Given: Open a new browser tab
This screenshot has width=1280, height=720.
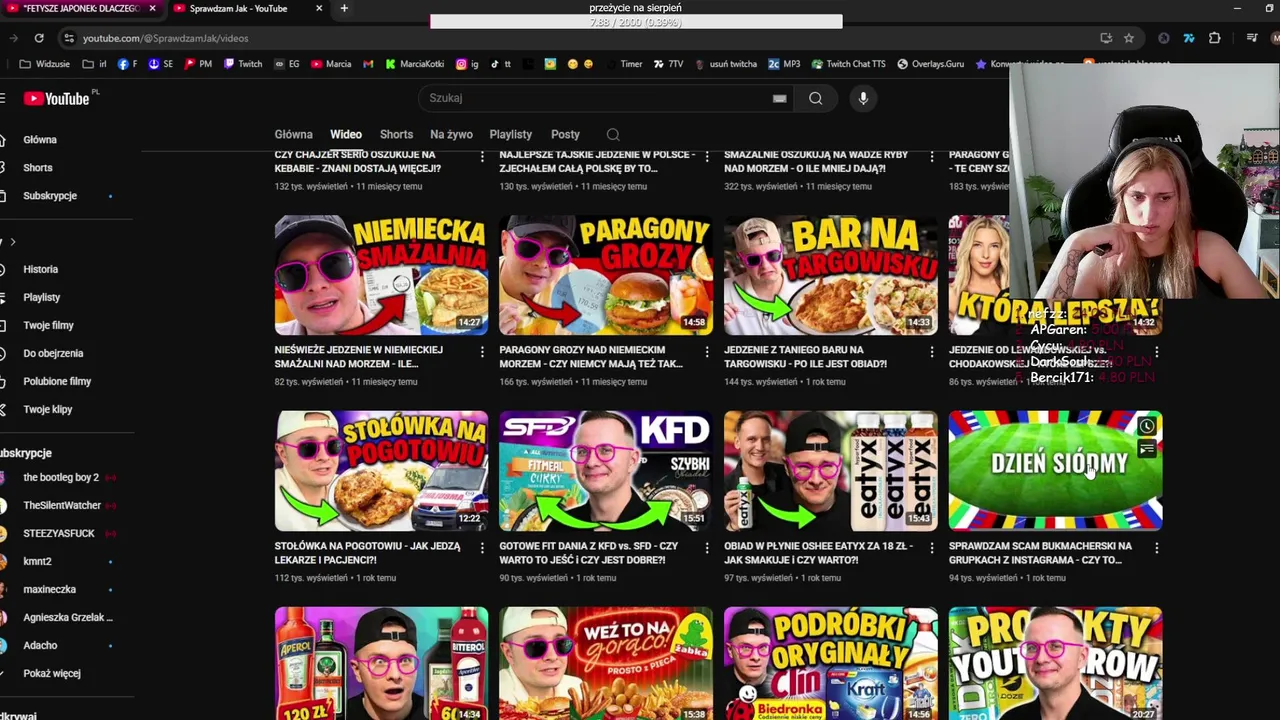Looking at the screenshot, I should pos(344,8).
